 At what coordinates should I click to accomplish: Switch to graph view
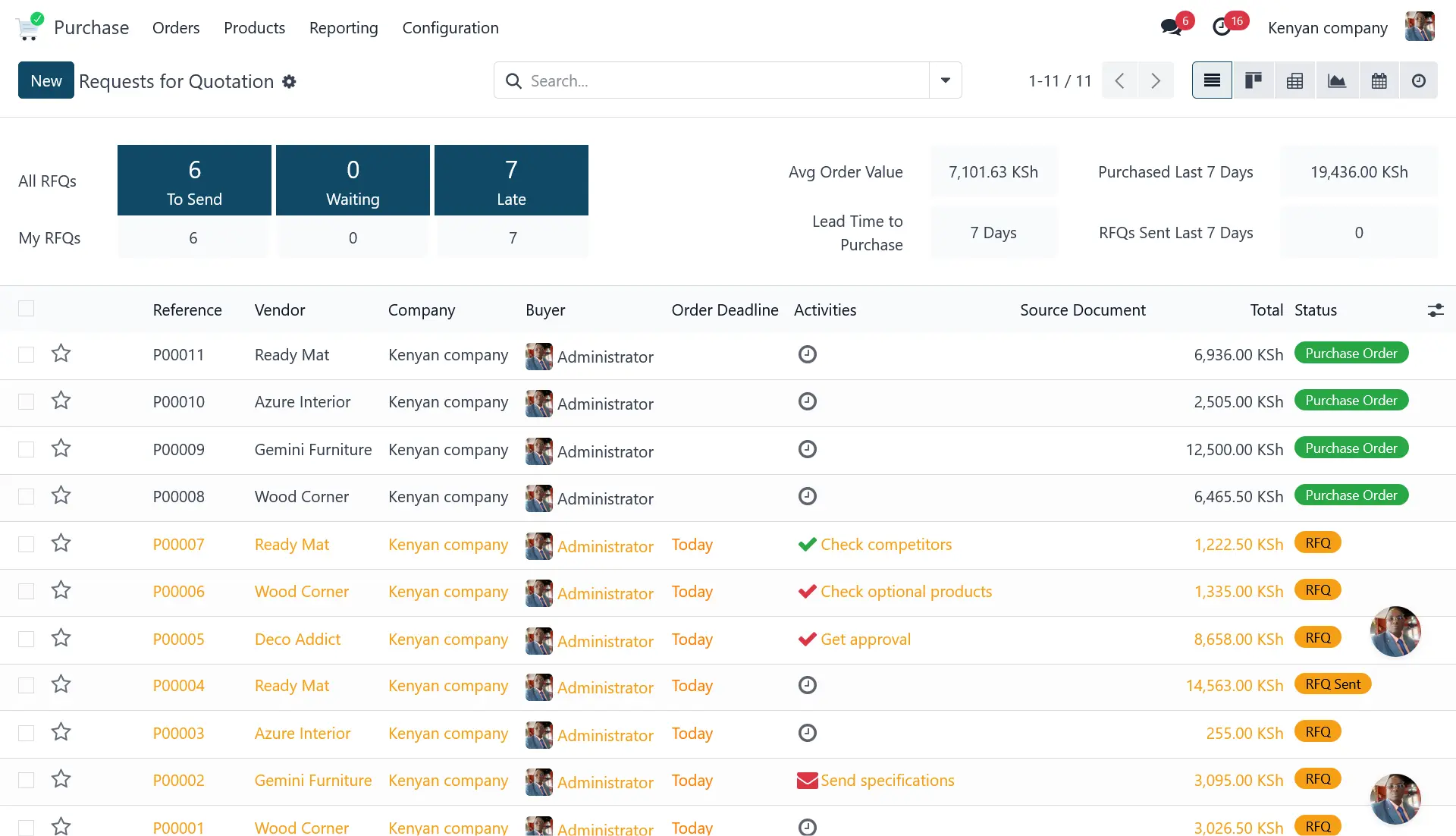(1336, 80)
